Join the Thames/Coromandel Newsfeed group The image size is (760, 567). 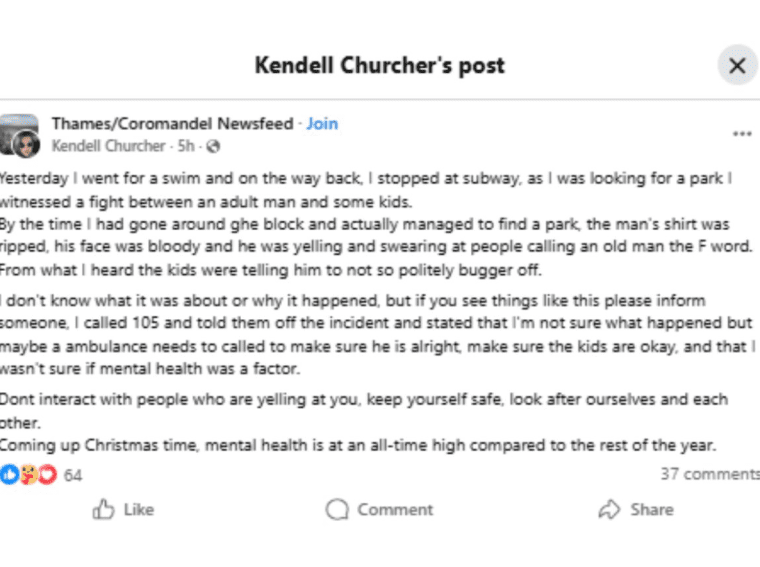click(x=322, y=124)
